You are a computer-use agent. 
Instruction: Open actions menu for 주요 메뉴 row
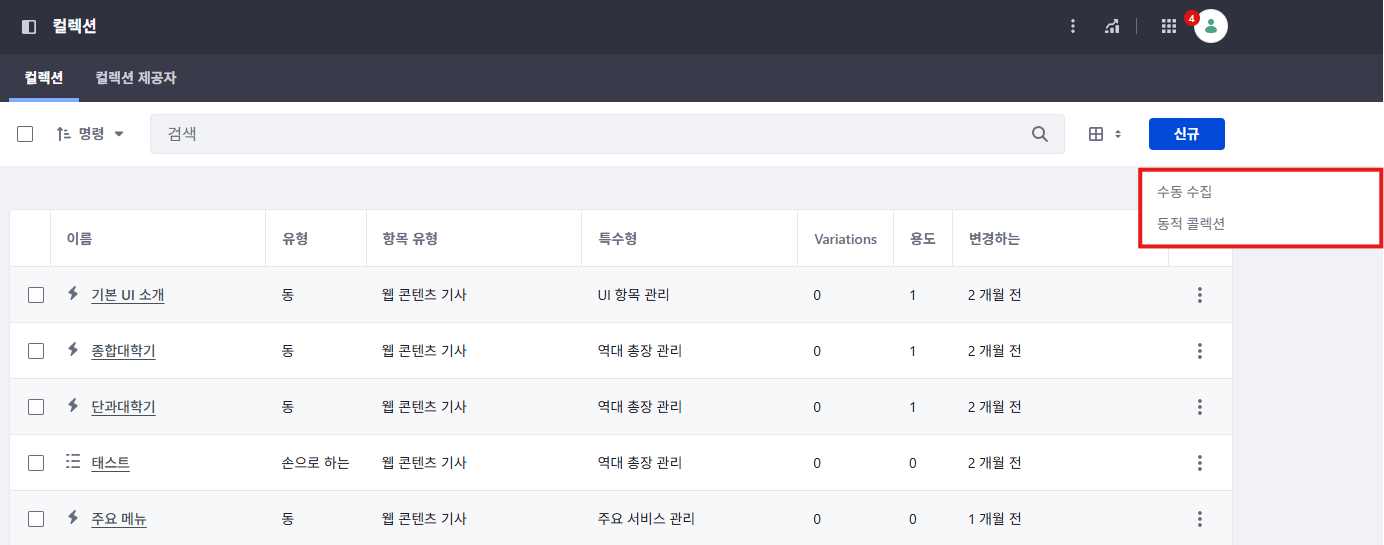(x=1199, y=519)
